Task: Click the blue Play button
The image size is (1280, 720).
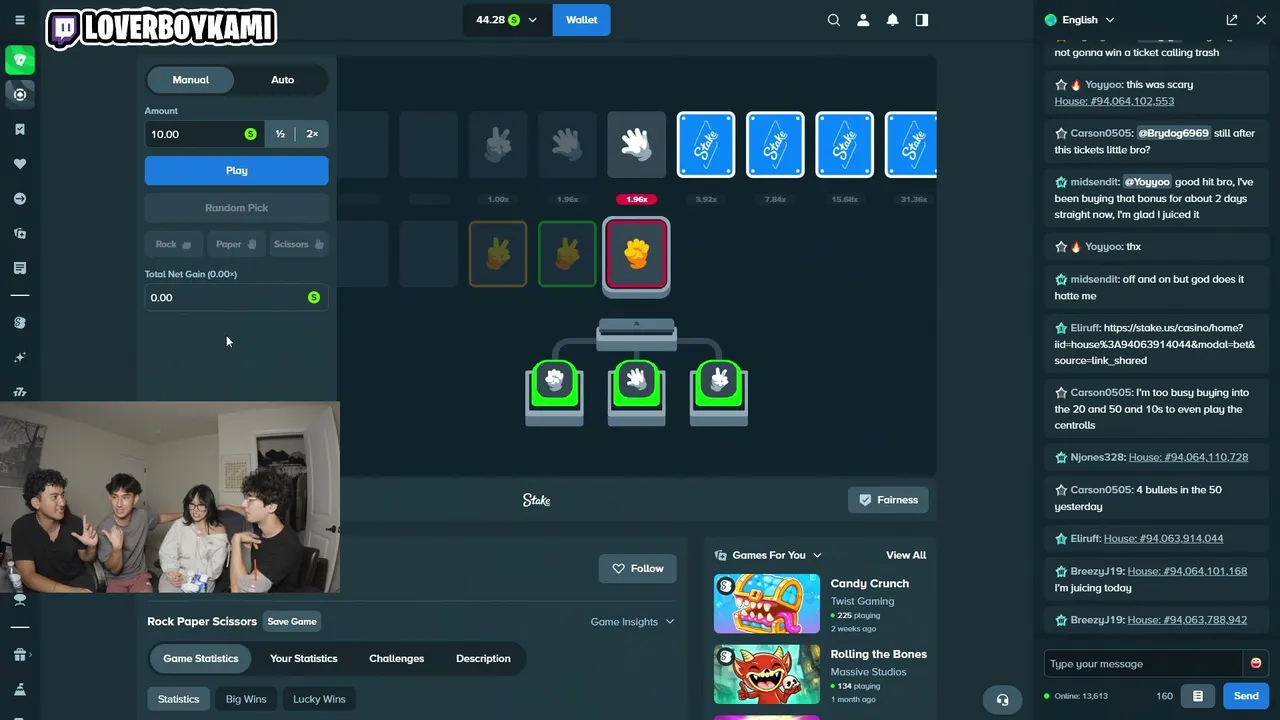Action: [x=237, y=170]
